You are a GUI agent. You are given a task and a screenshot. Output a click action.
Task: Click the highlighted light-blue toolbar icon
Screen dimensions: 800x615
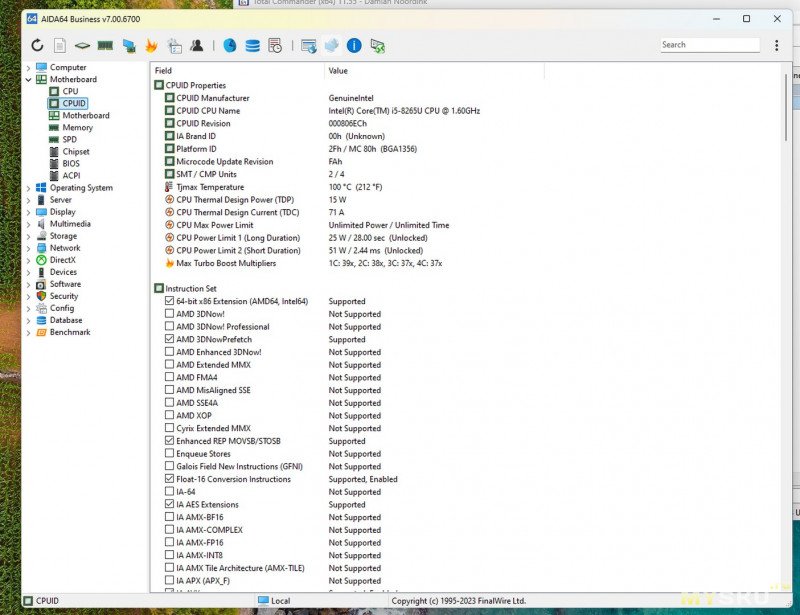(332, 45)
